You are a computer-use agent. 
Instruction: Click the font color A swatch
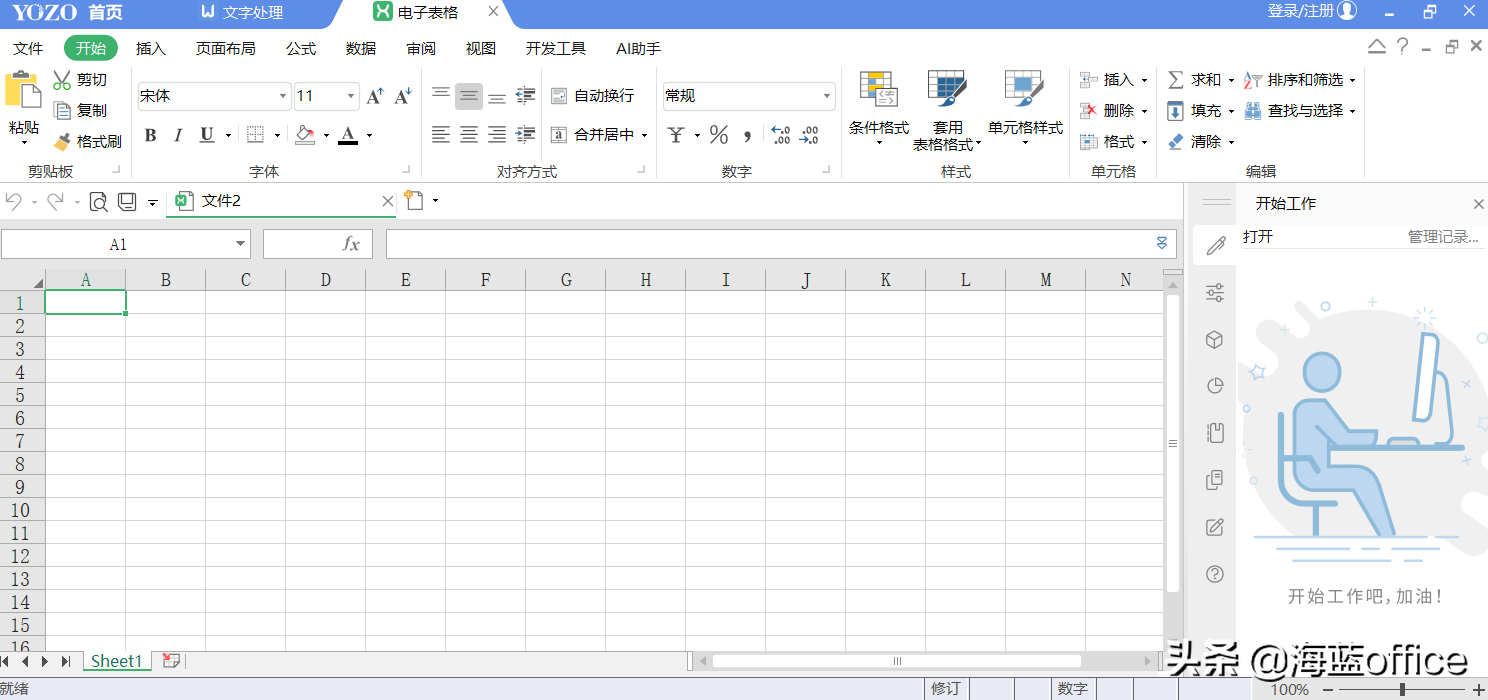click(x=348, y=135)
